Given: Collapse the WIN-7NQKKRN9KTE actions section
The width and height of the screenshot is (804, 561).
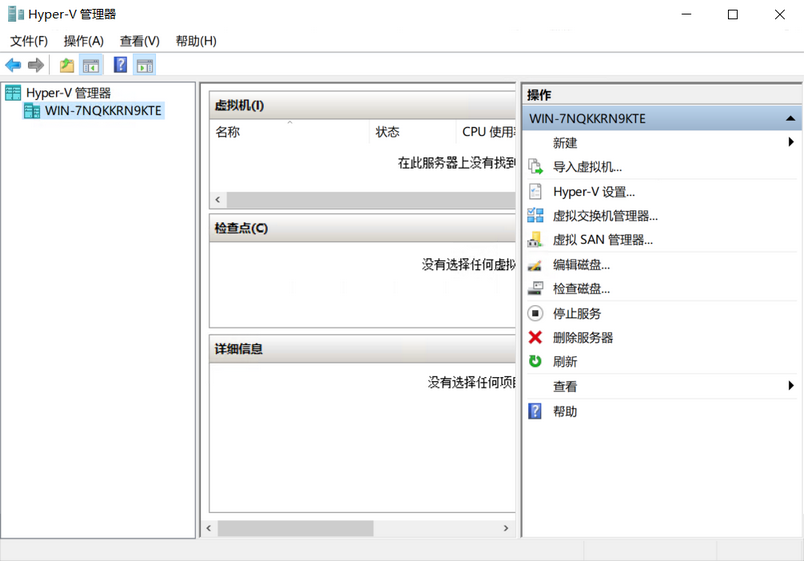Looking at the screenshot, I should tap(790, 118).
